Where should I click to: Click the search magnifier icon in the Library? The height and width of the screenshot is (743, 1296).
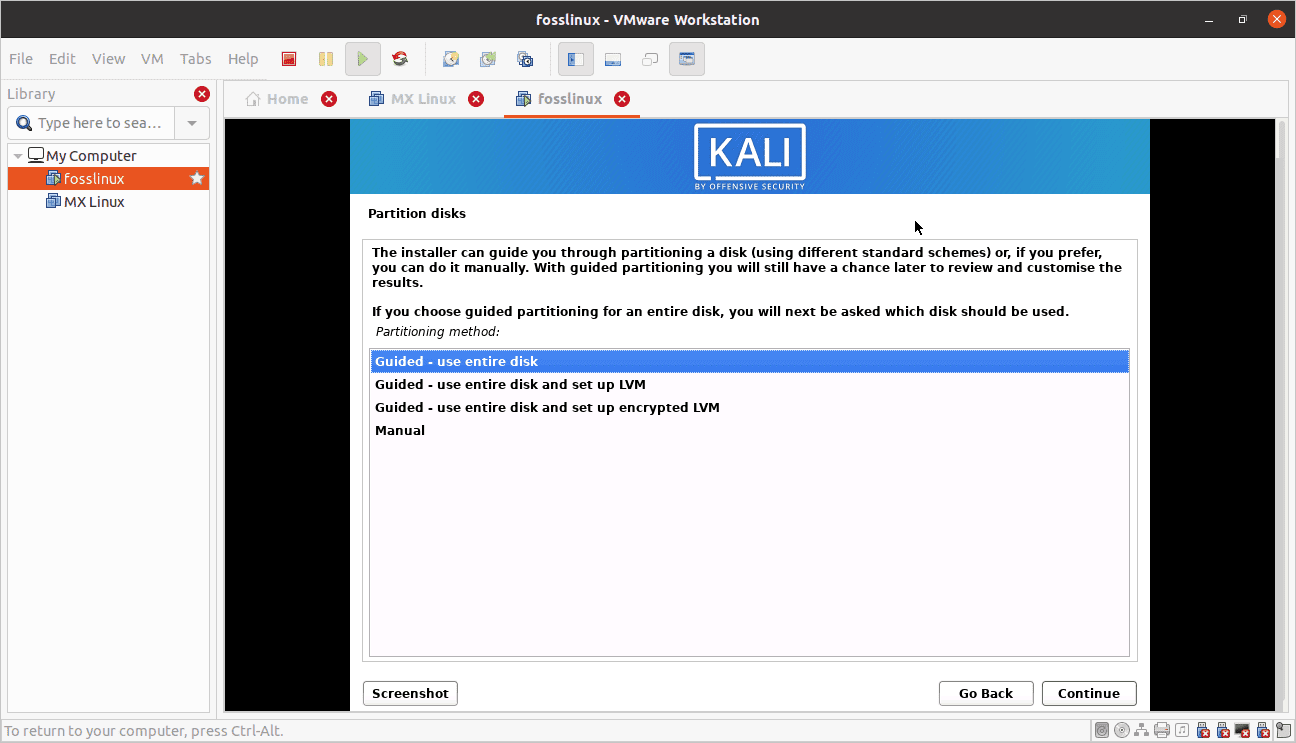(x=24, y=123)
